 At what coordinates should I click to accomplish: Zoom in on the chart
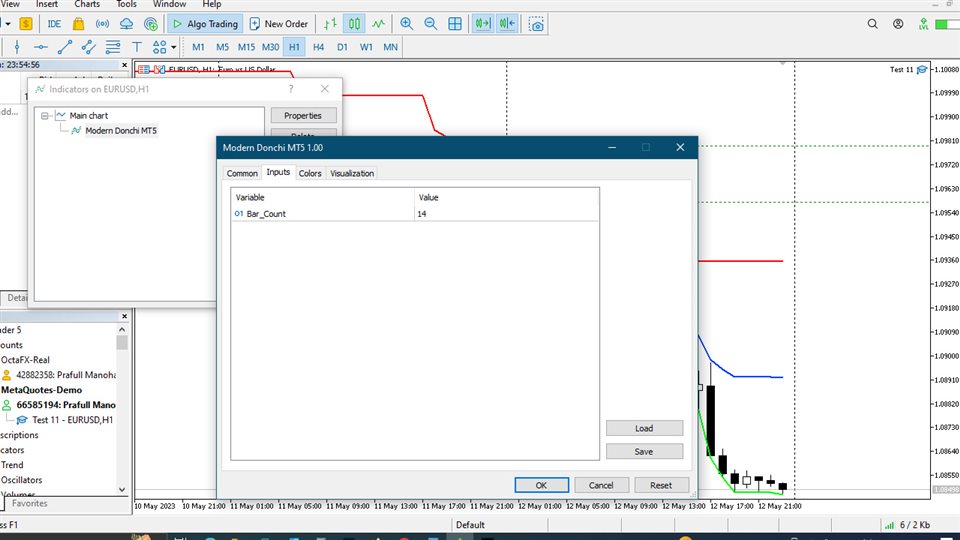[406, 23]
